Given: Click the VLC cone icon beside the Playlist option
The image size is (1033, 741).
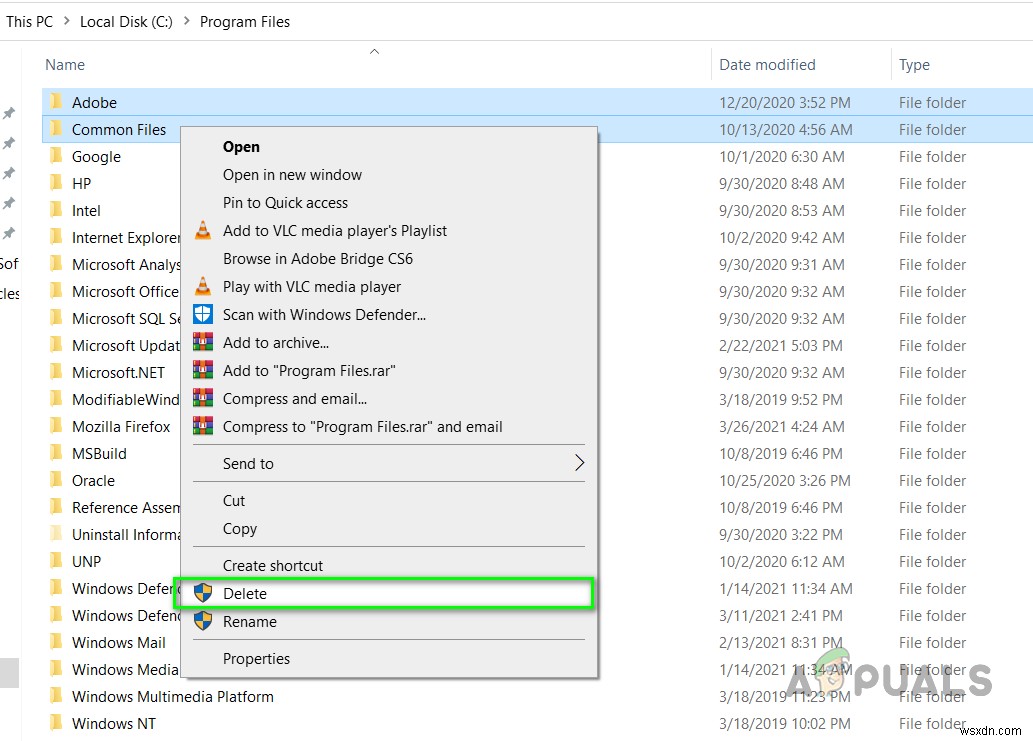Looking at the screenshot, I should pos(203,230).
